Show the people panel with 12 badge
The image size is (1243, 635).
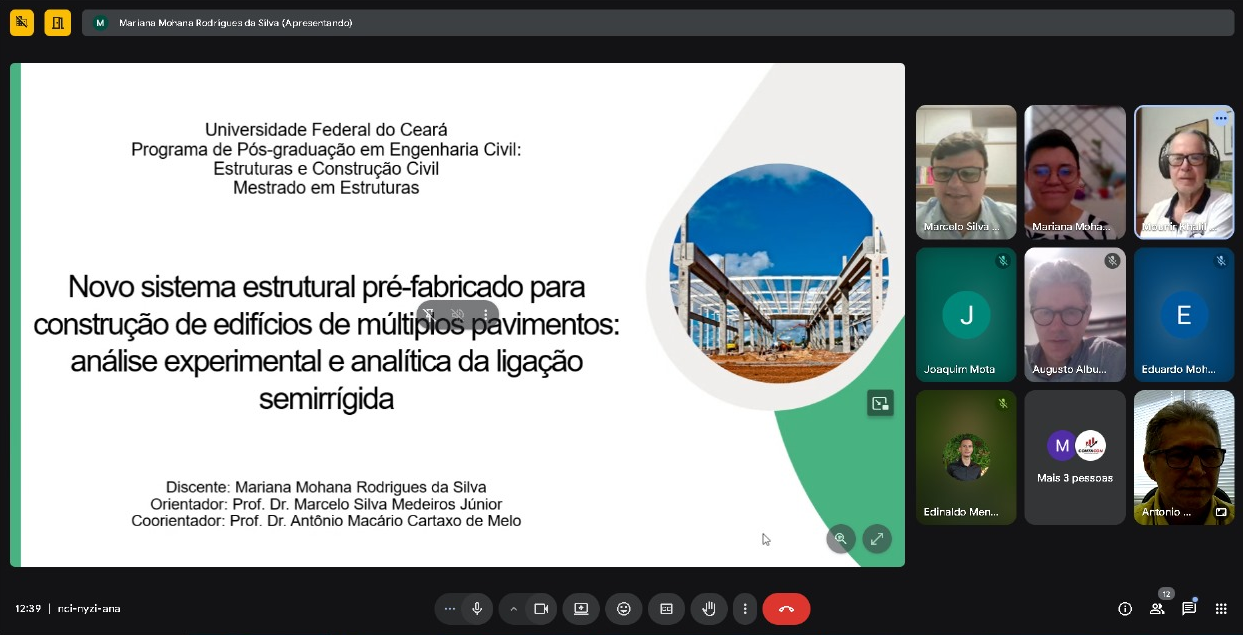click(x=1157, y=608)
